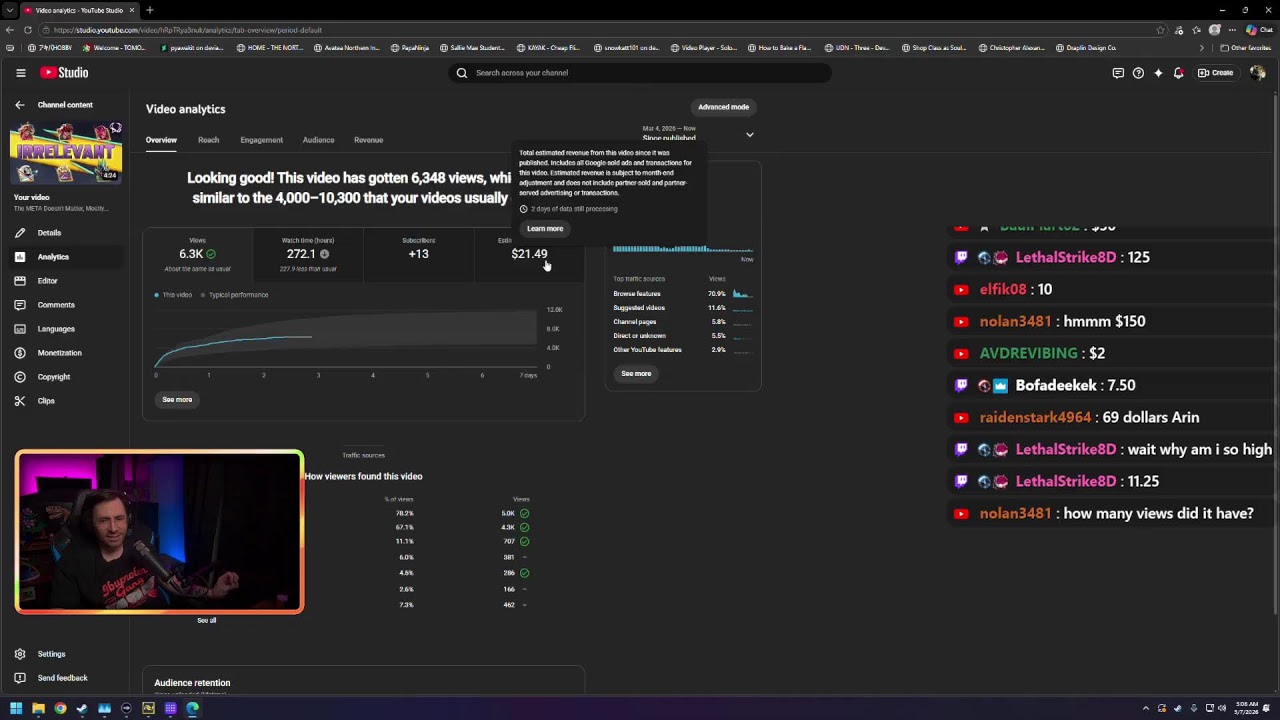Select the $21.49 estimated revenue card
Viewport: 1280px width, 720px height.
tap(529, 255)
